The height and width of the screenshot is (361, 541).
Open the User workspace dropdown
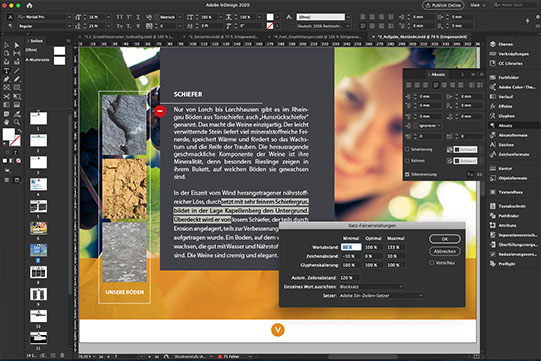pos(478,5)
